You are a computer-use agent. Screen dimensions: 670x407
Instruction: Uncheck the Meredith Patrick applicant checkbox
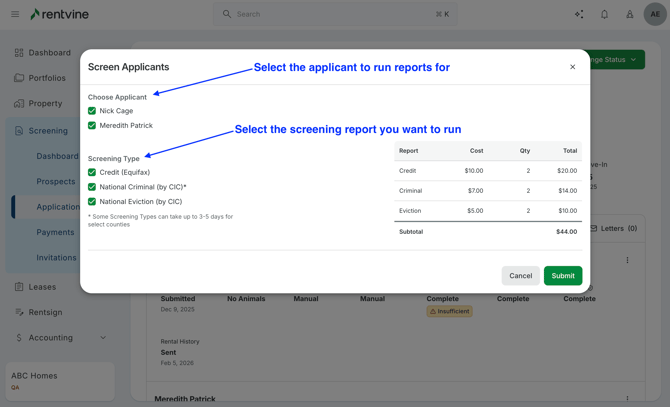pos(92,126)
